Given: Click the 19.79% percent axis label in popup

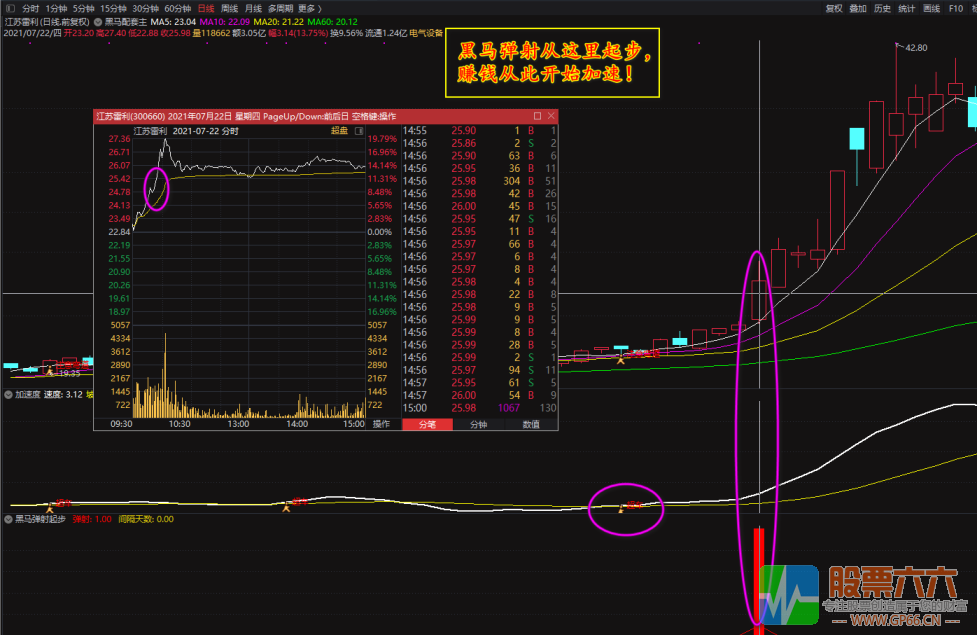Looking at the screenshot, I should point(382,139).
